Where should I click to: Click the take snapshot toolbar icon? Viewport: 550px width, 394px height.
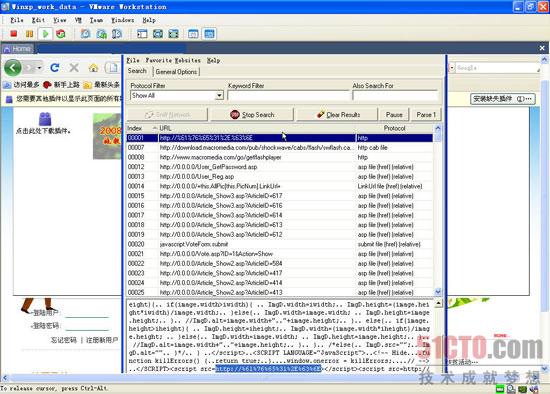pyautogui.click(x=86, y=34)
